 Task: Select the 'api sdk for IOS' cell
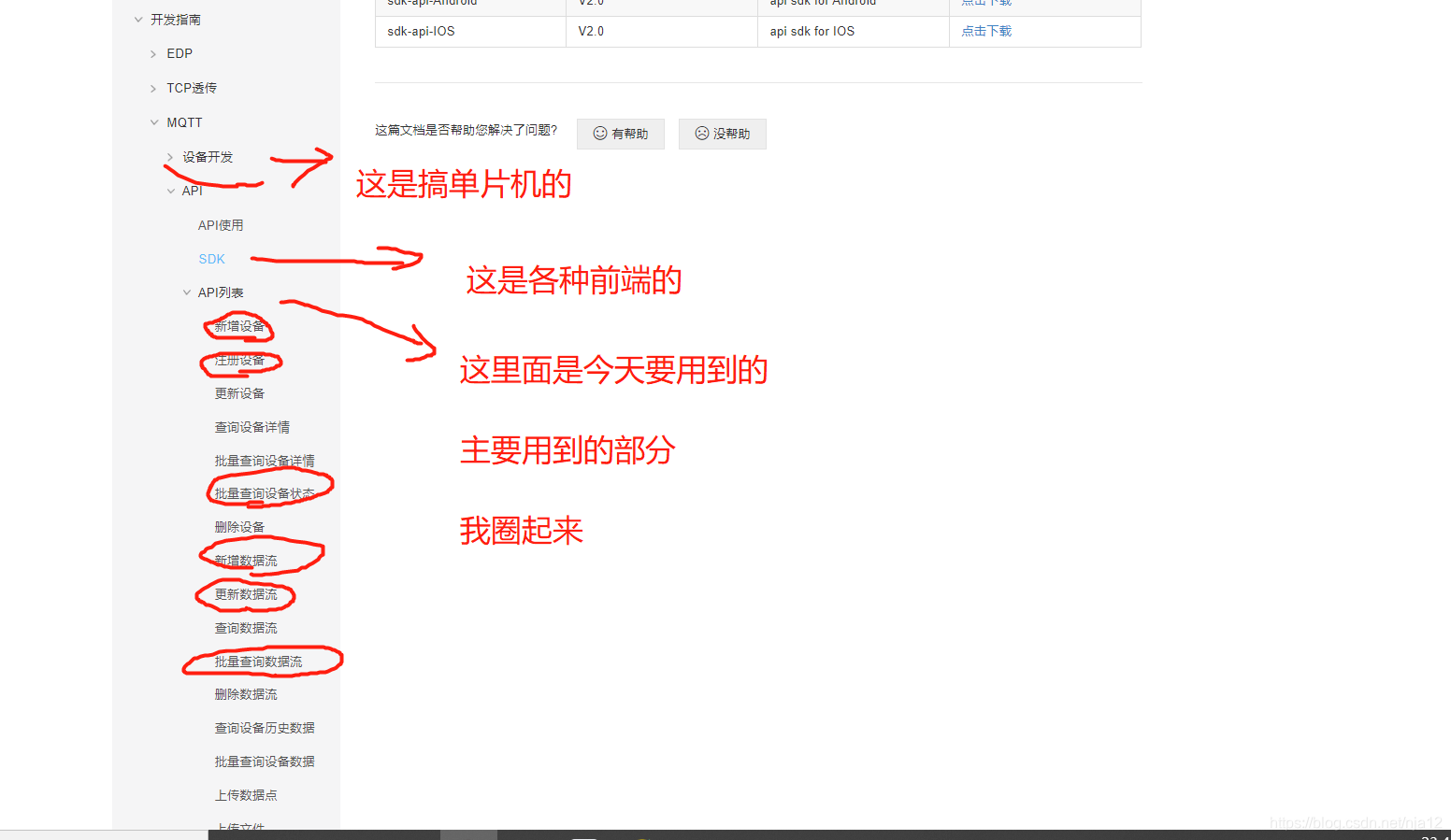click(x=854, y=32)
